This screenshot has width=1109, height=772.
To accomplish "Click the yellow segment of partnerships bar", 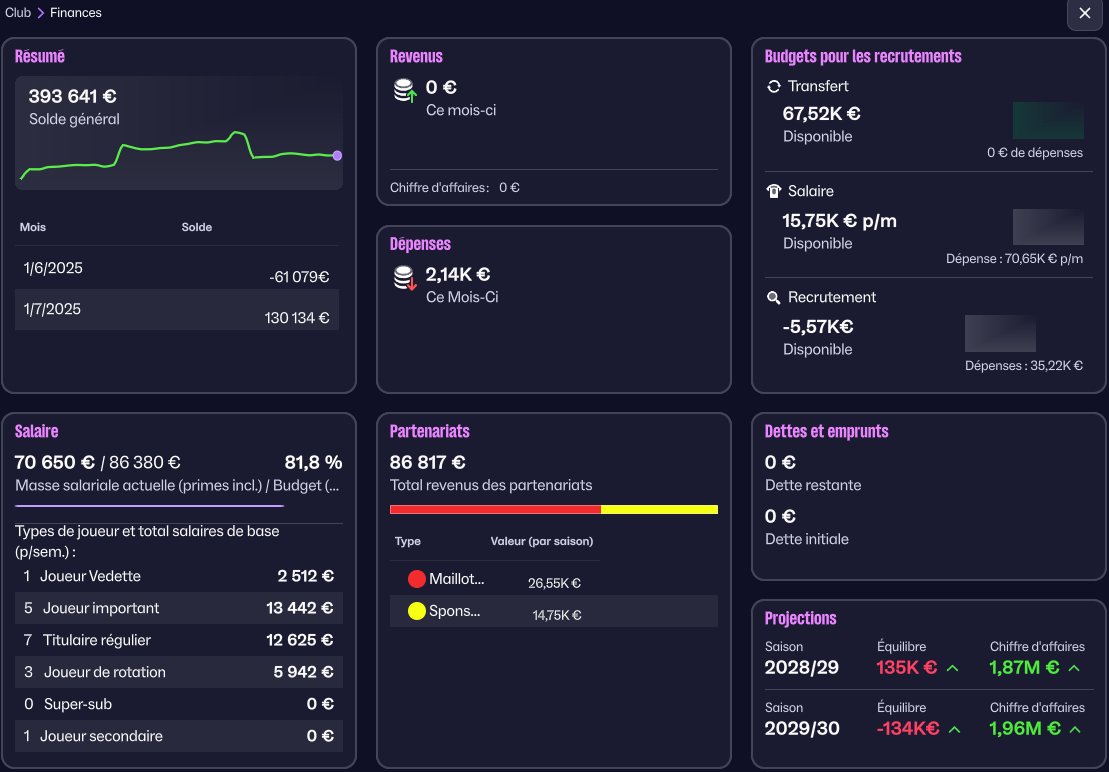I will (659, 510).
